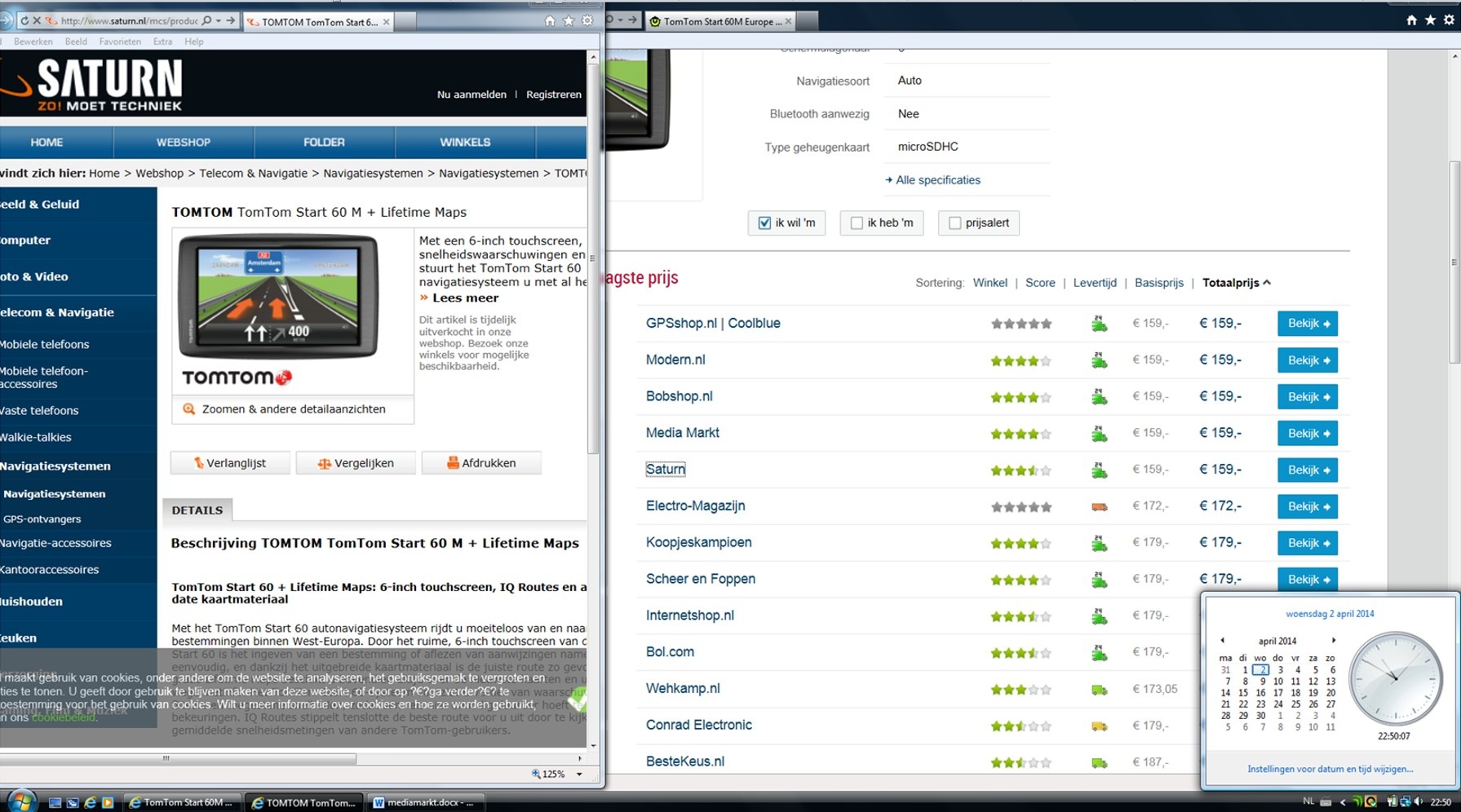This screenshot has height=812, width=1461.
Task: Toggle the 'ik wil 'm' checkbox
Action: click(764, 223)
